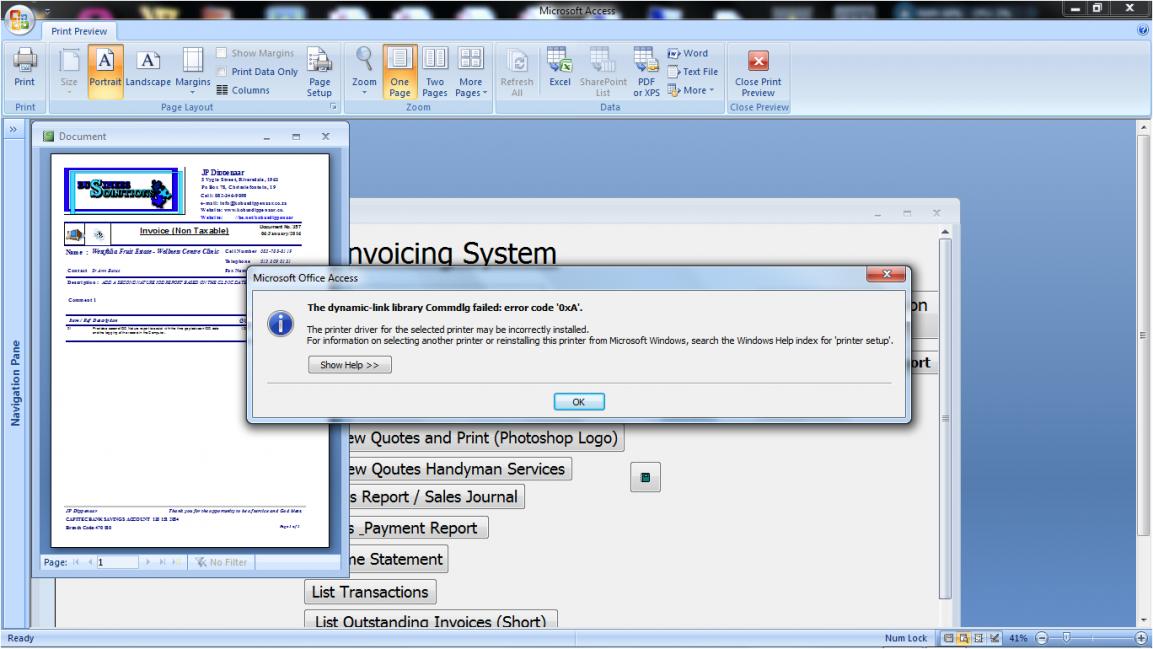1153x649 pixels.
Task: Zoom in using the plus button
Action: [1141, 638]
